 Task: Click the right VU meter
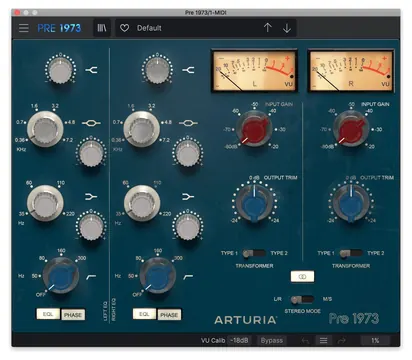pyautogui.click(x=351, y=71)
